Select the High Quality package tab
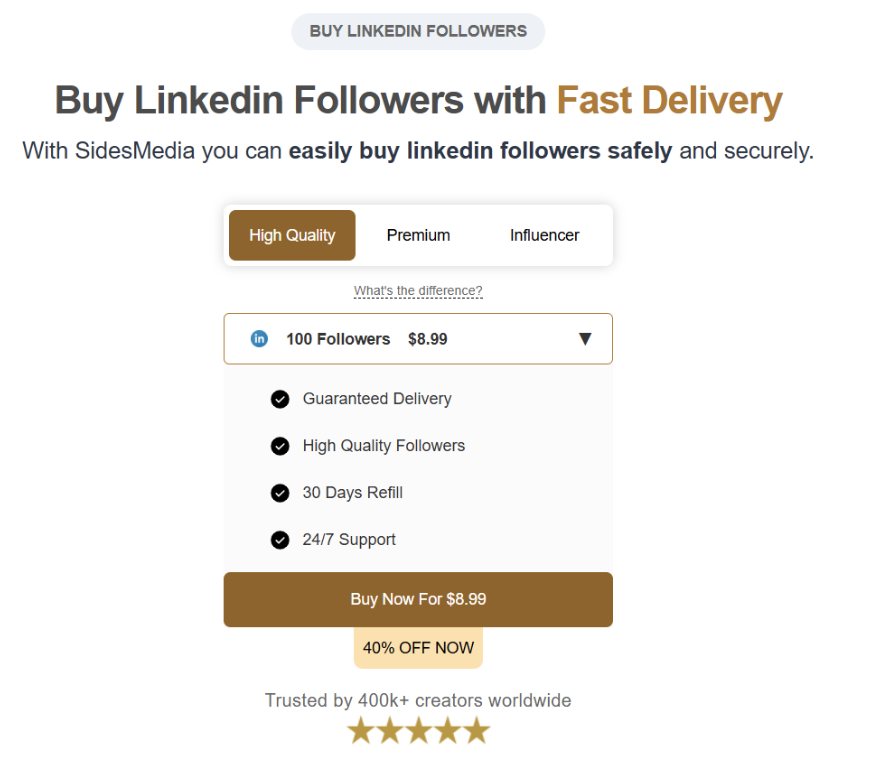This screenshot has width=886, height=764. (x=292, y=235)
